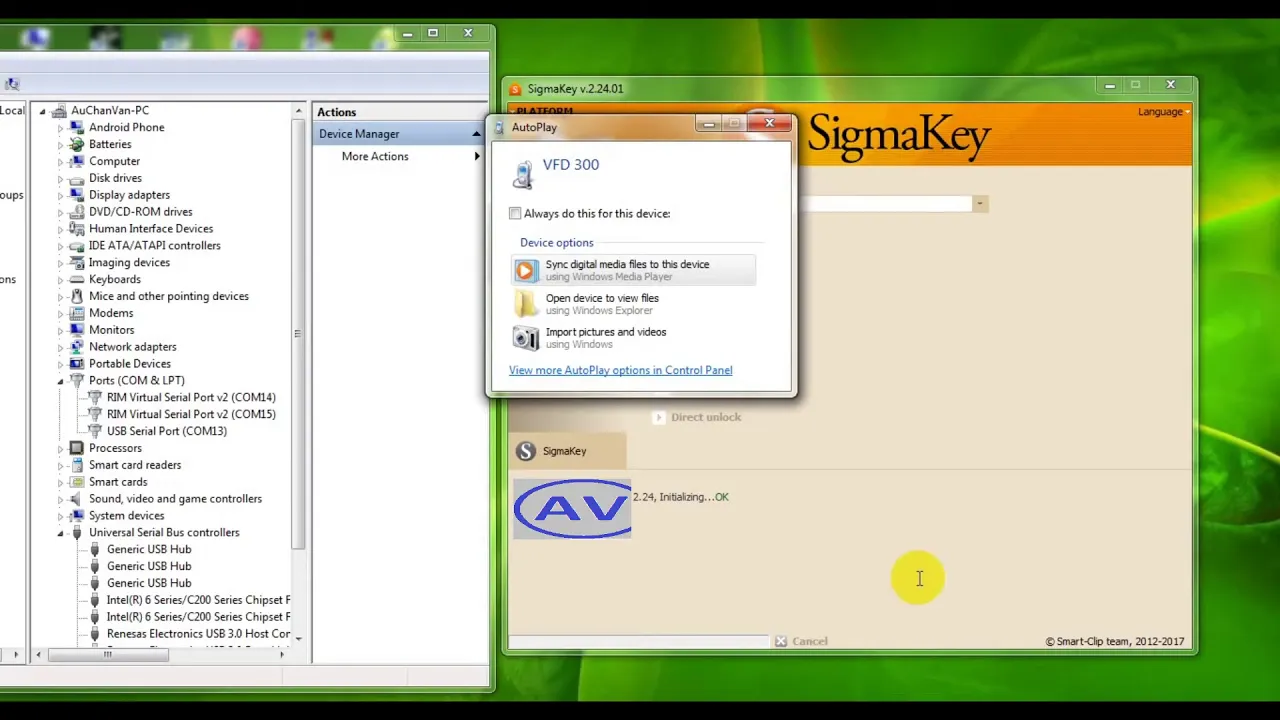Click the Cancel button in SigmaKey
This screenshot has height=720, width=1280.
[x=801, y=641]
